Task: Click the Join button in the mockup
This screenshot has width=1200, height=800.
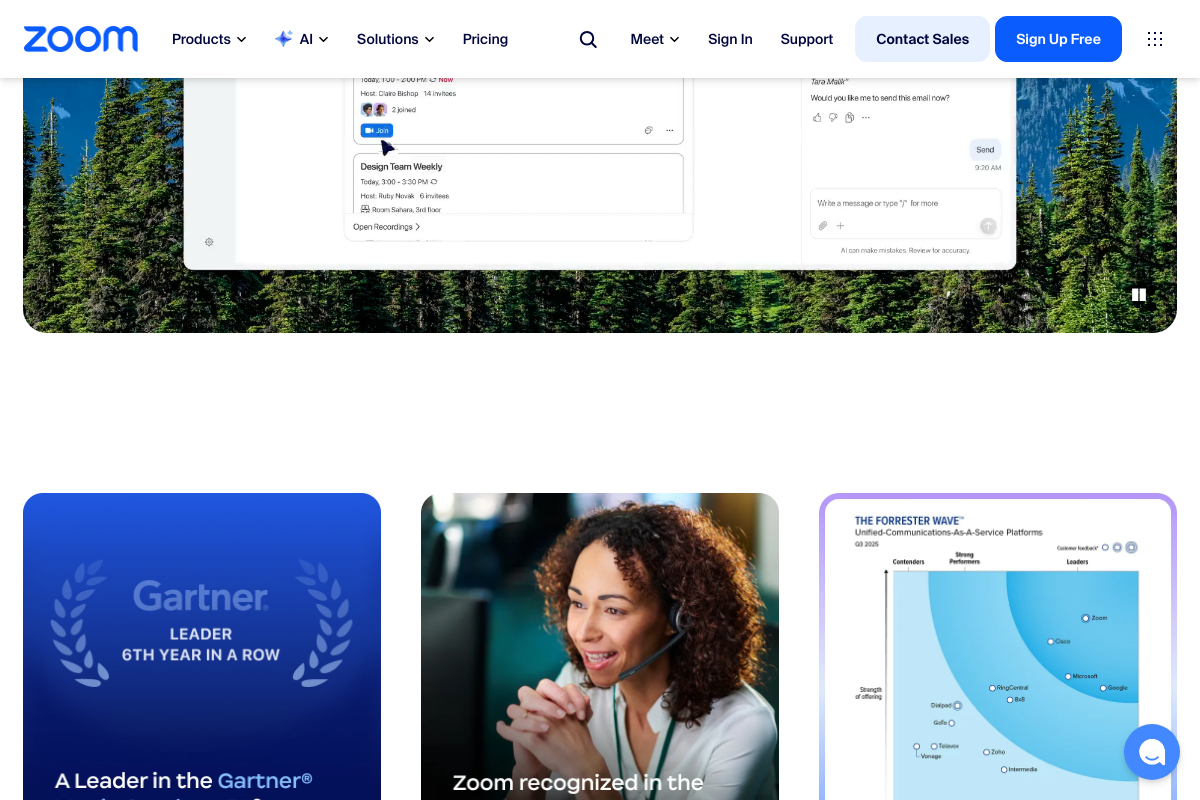Action: point(377,130)
